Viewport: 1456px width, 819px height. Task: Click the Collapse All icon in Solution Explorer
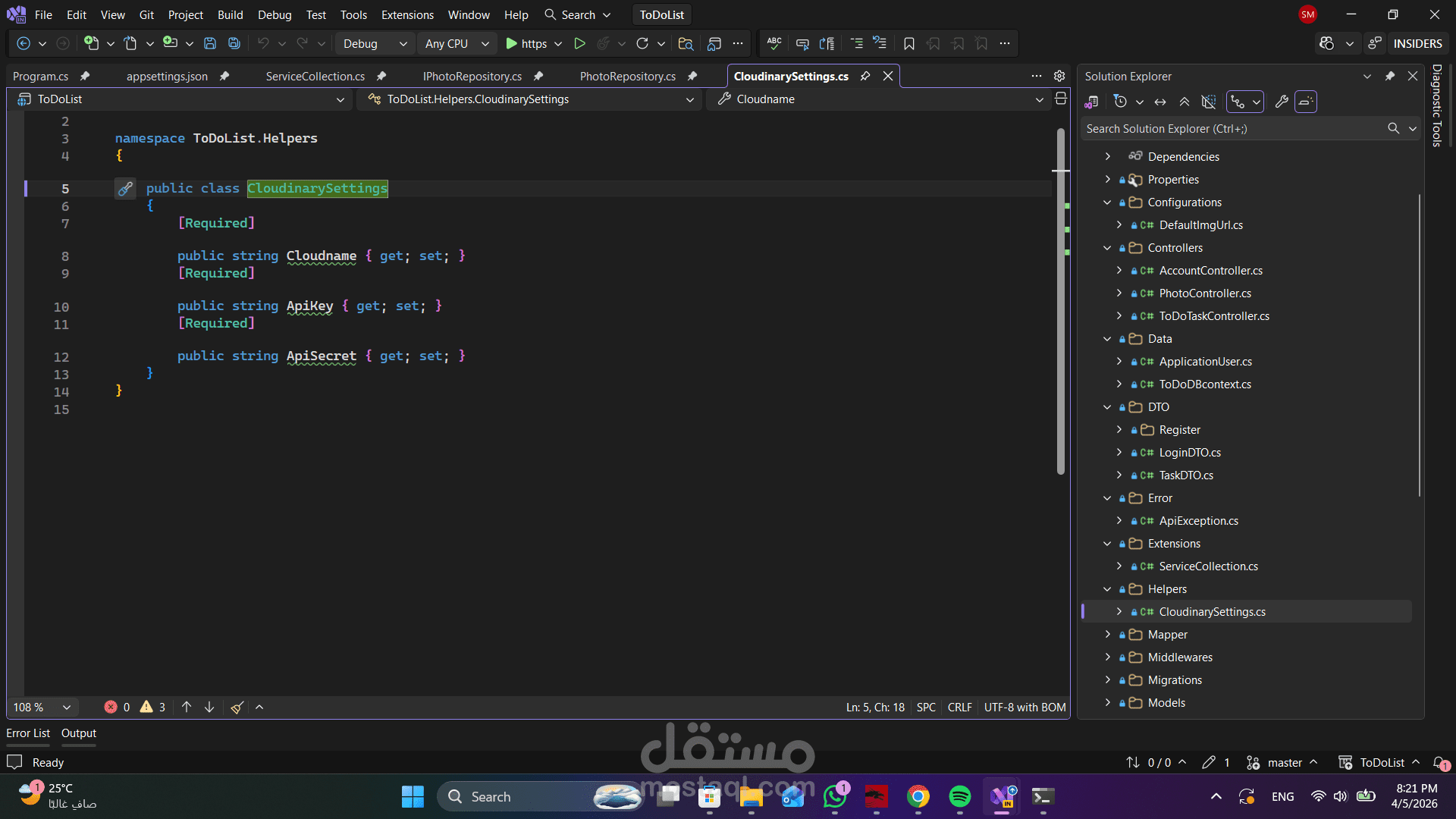[x=1184, y=102]
